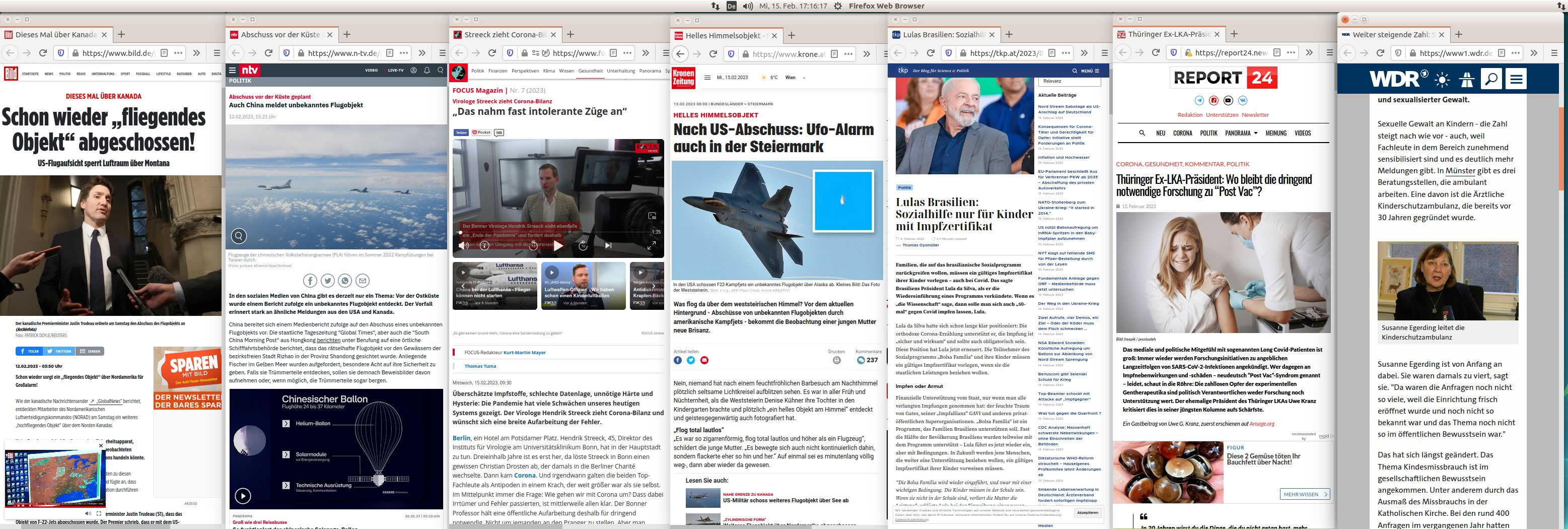This screenshot has height=529, width=1568.
Task: Open new tab in n-tv window
Action: (347, 35)
